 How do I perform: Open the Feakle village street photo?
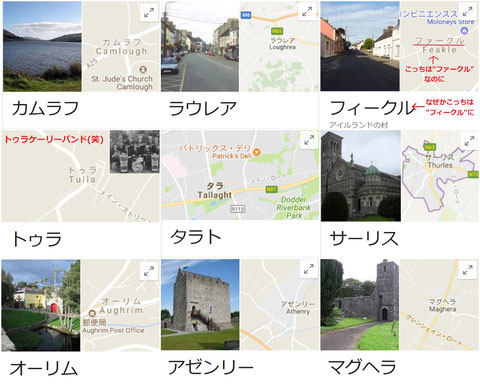(x=360, y=46)
